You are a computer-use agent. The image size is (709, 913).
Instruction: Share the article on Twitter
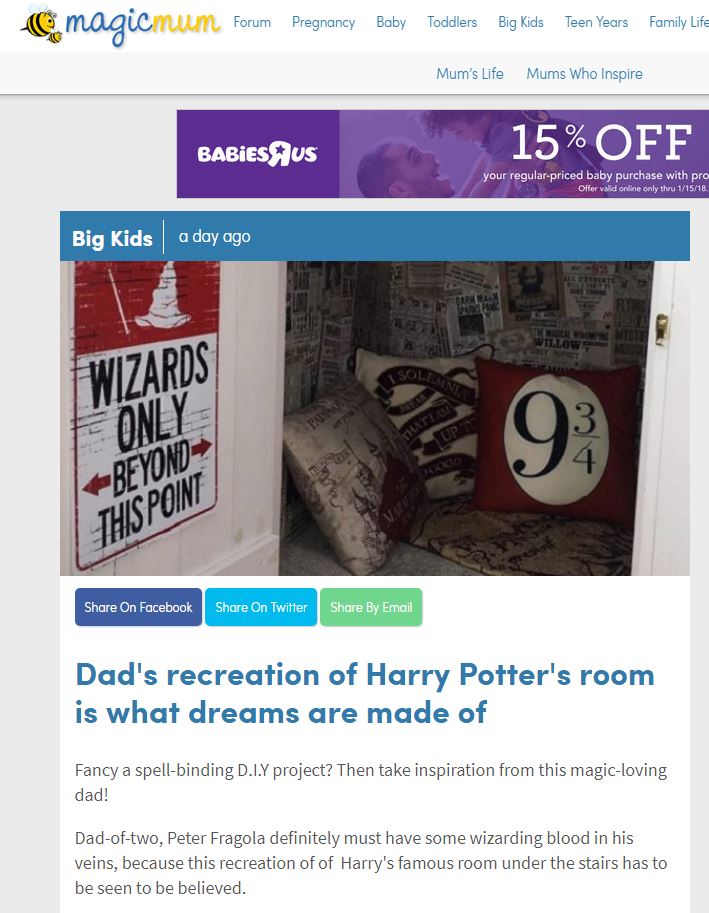(x=261, y=607)
